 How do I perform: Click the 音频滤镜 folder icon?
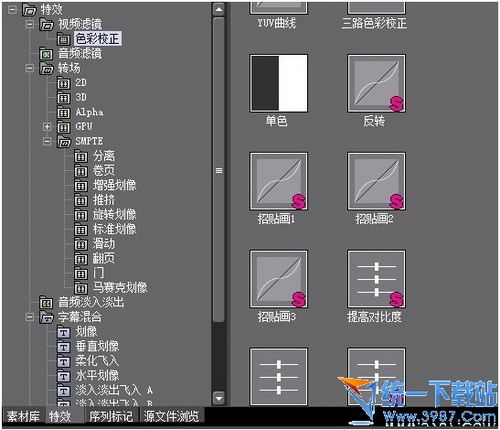(x=46, y=54)
